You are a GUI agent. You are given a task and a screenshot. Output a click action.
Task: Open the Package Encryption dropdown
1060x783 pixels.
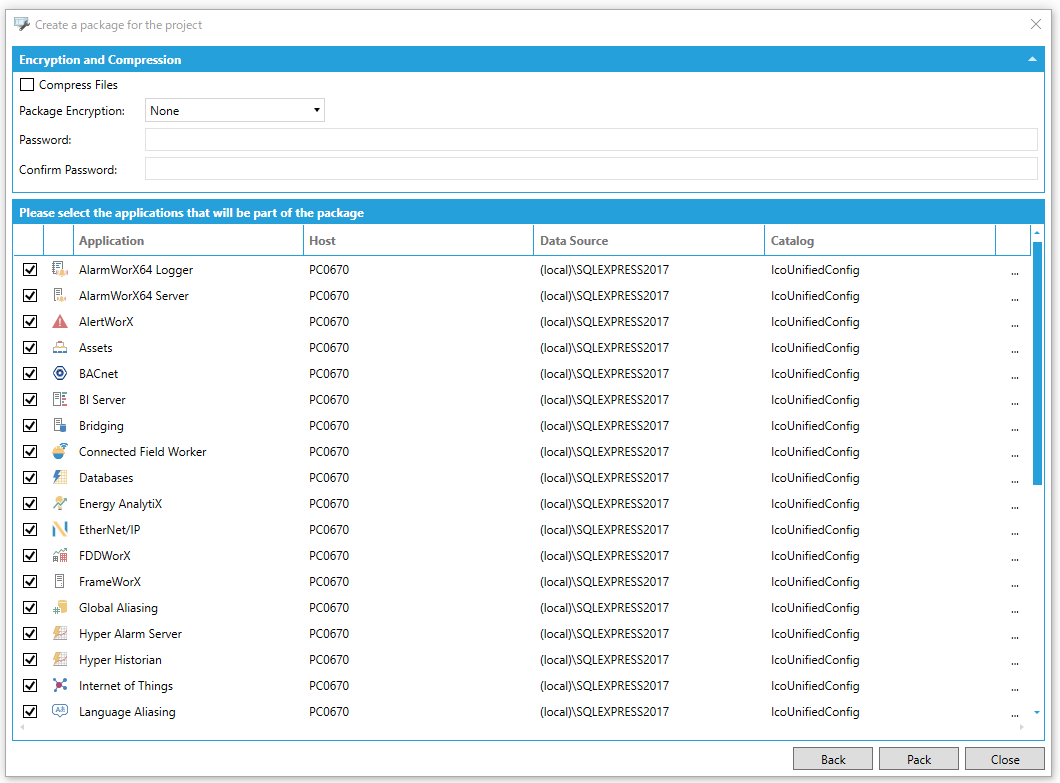point(235,110)
